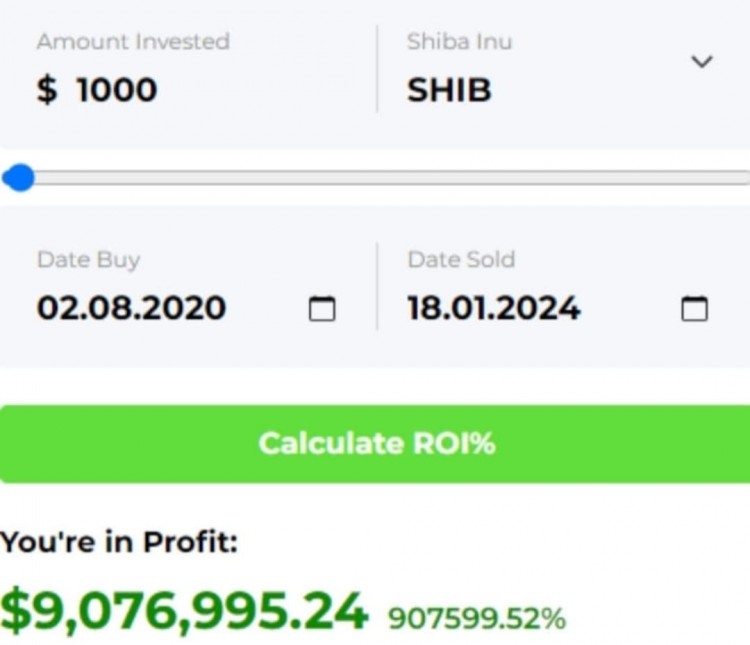This screenshot has height=645, width=750.
Task: Click the "You're in Profit:" label
Action: [119, 542]
